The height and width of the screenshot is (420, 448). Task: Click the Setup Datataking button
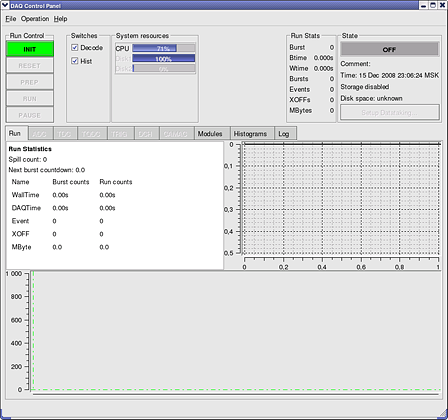point(390,112)
